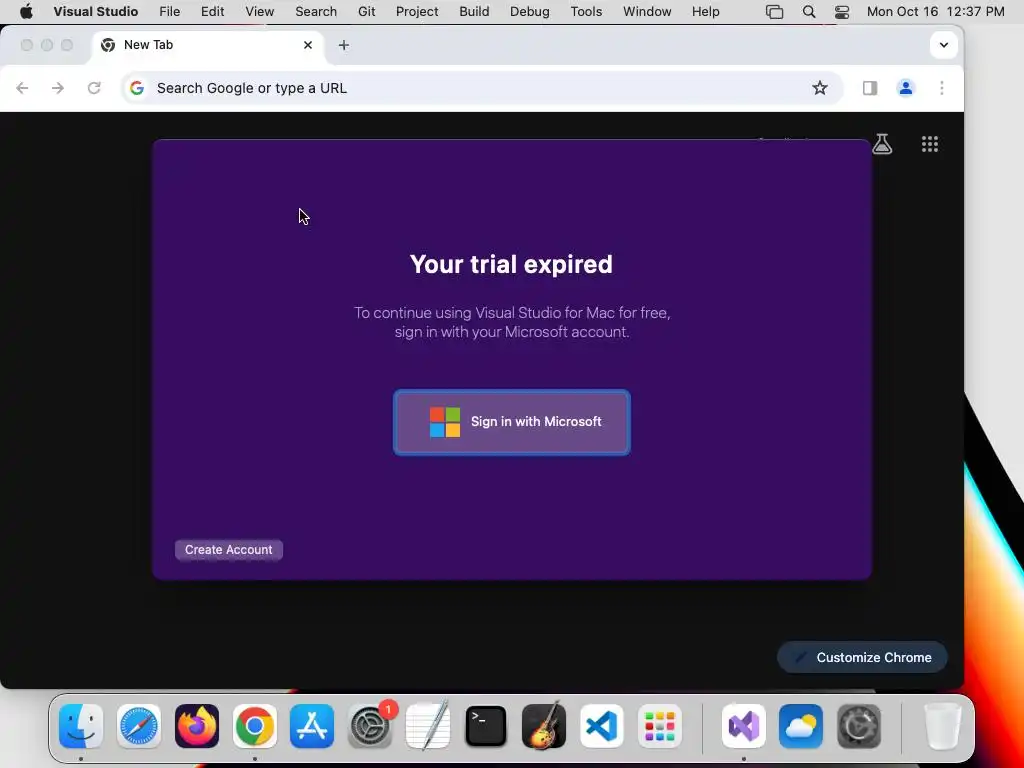Click the Chrome forward arrow
Viewport: 1024px width, 768px height.
click(x=58, y=88)
